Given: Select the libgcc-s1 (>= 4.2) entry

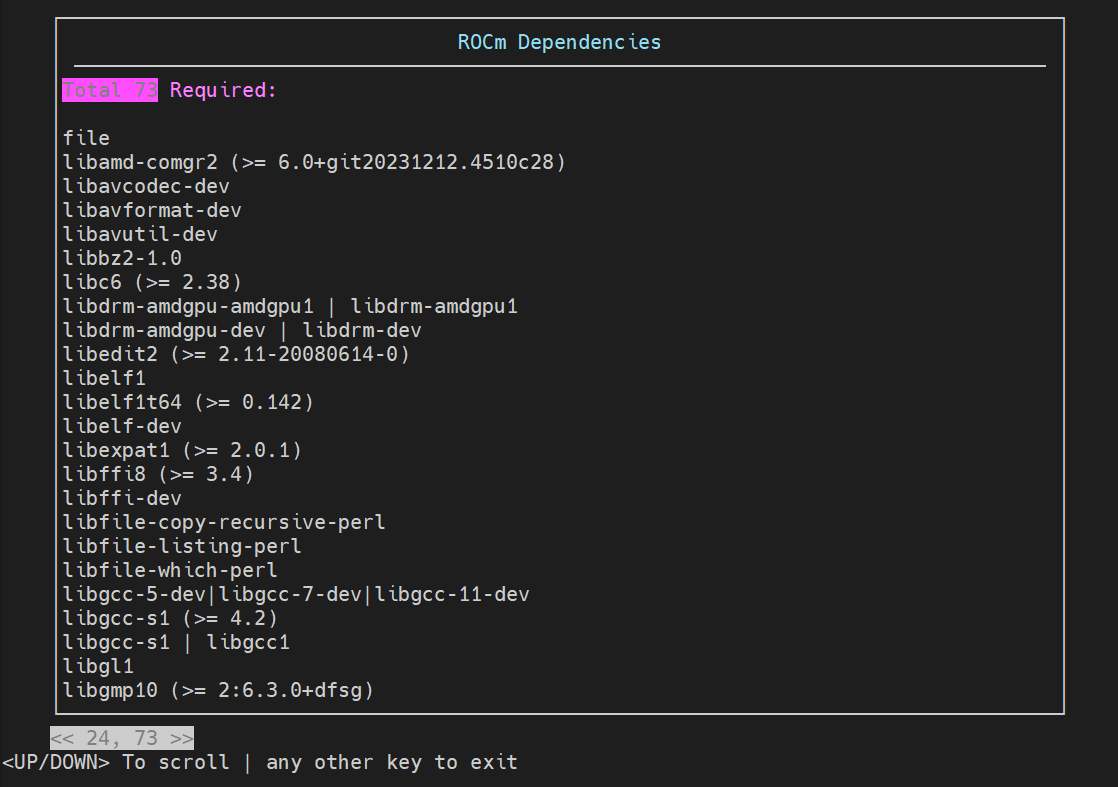Looking at the screenshot, I should point(170,618).
